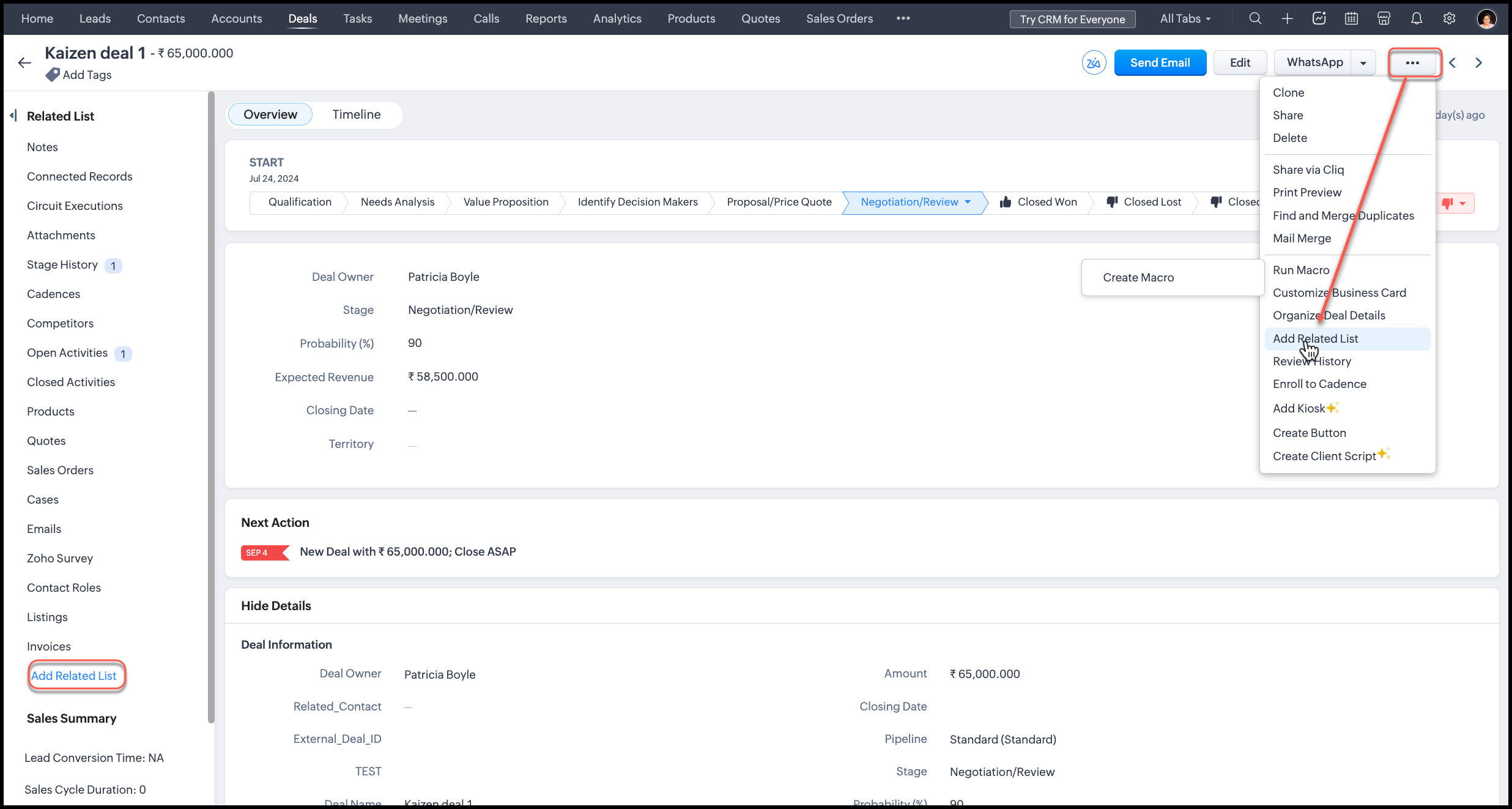The image size is (1512, 809).
Task: Open the setup gear icon
Action: click(x=1449, y=18)
